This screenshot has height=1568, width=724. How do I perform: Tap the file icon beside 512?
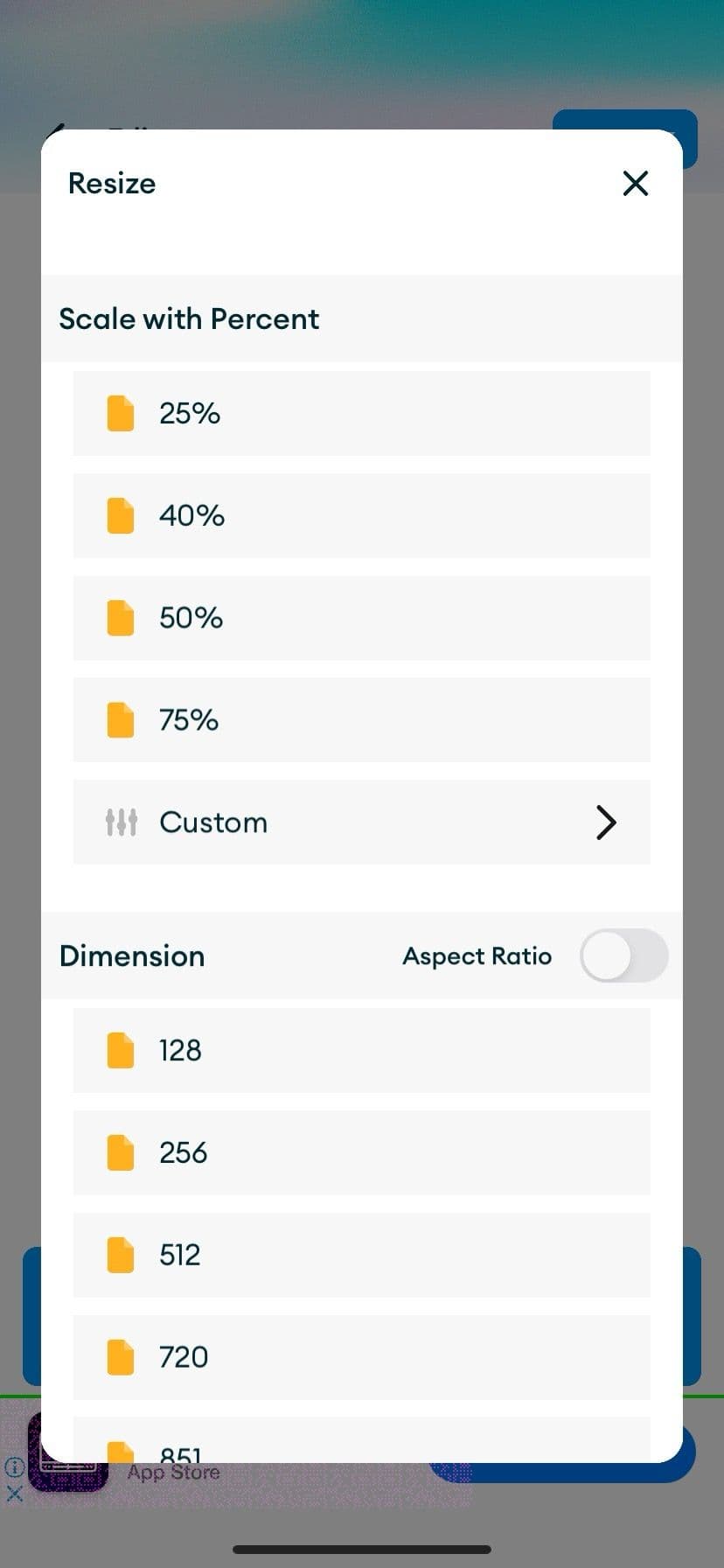[121, 1256]
